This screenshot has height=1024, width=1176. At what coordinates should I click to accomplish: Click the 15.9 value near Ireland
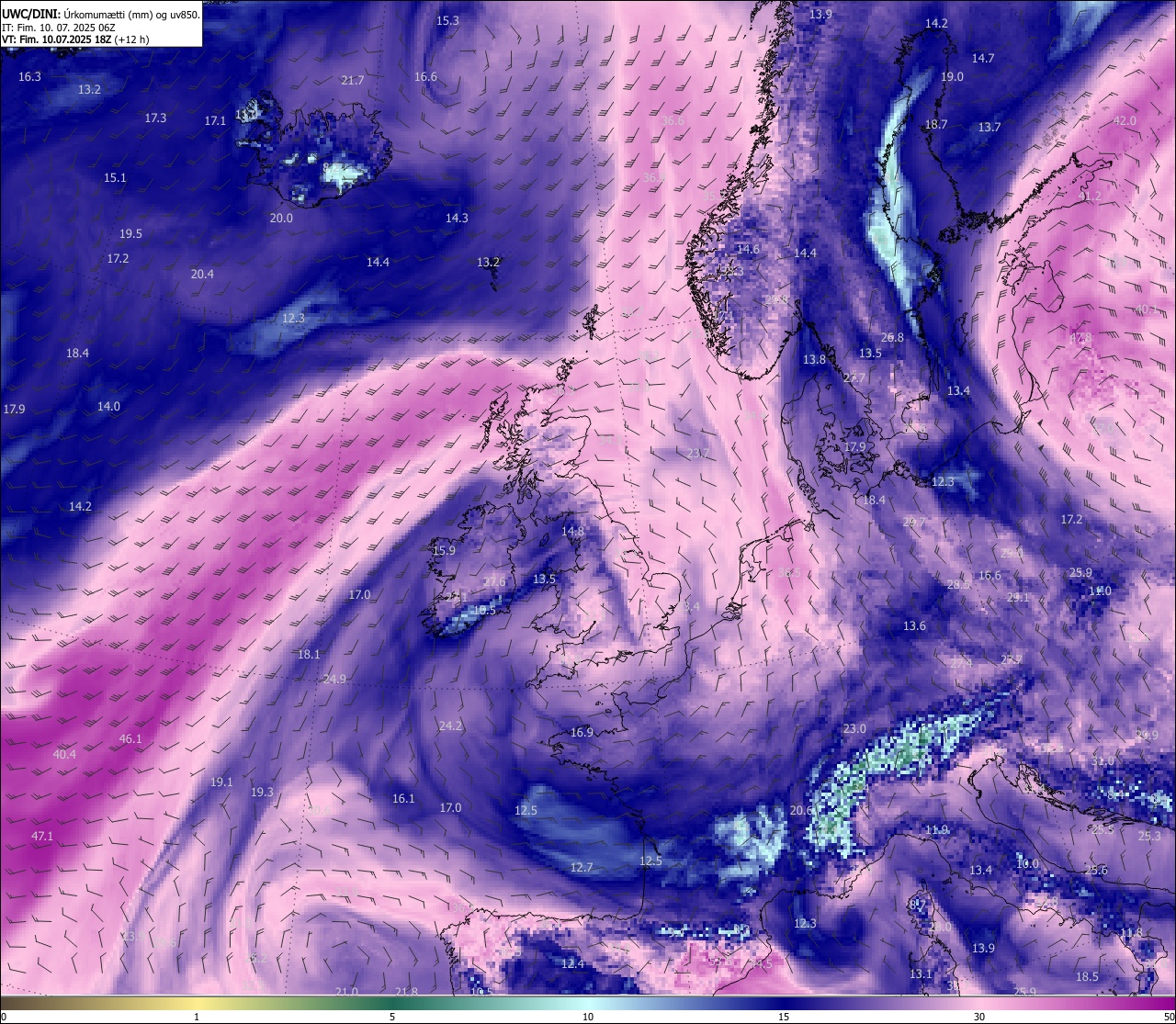point(444,551)
